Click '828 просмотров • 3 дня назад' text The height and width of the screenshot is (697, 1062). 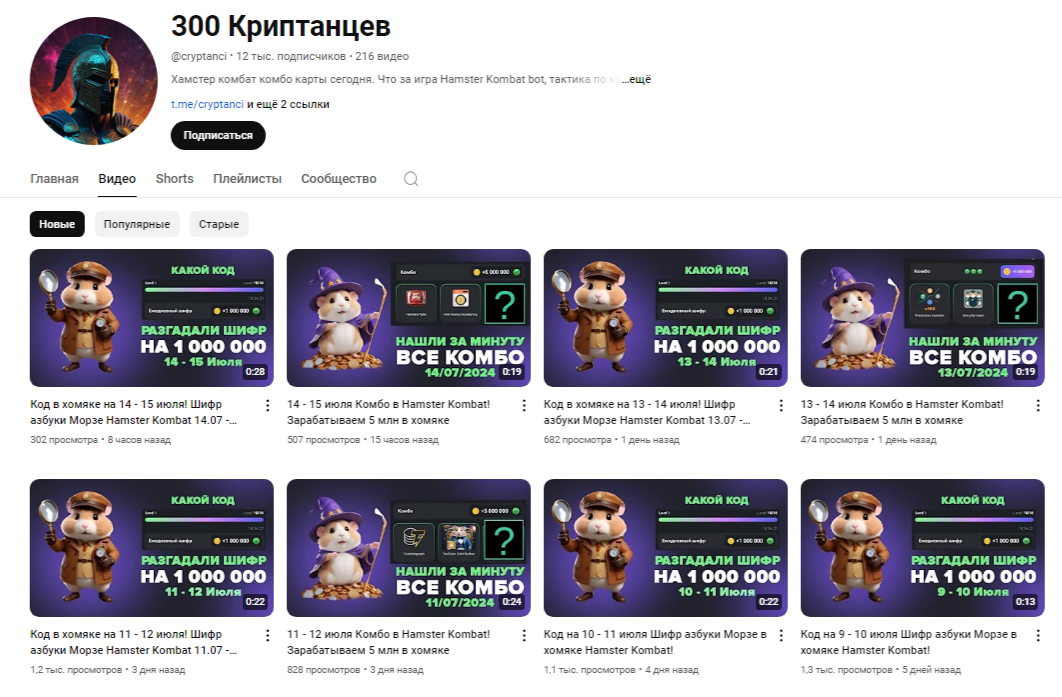click(355, 670)
